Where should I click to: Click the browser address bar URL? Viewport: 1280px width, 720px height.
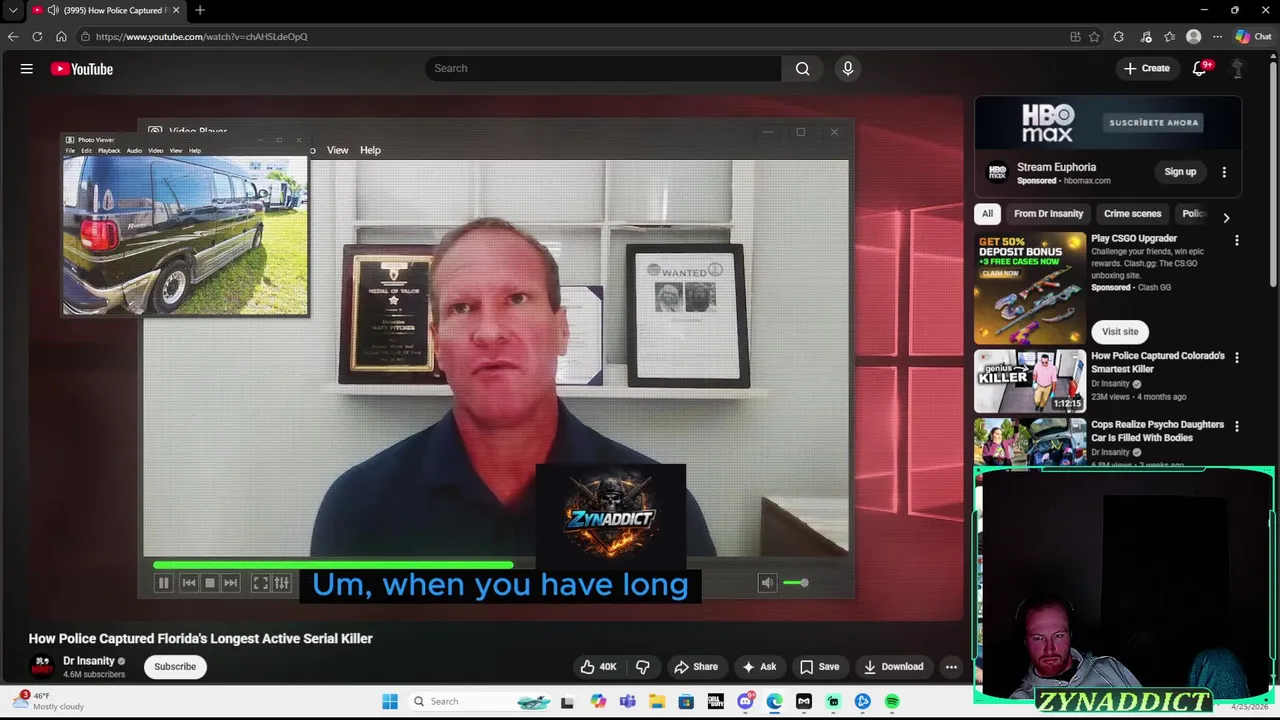(201, 37)
